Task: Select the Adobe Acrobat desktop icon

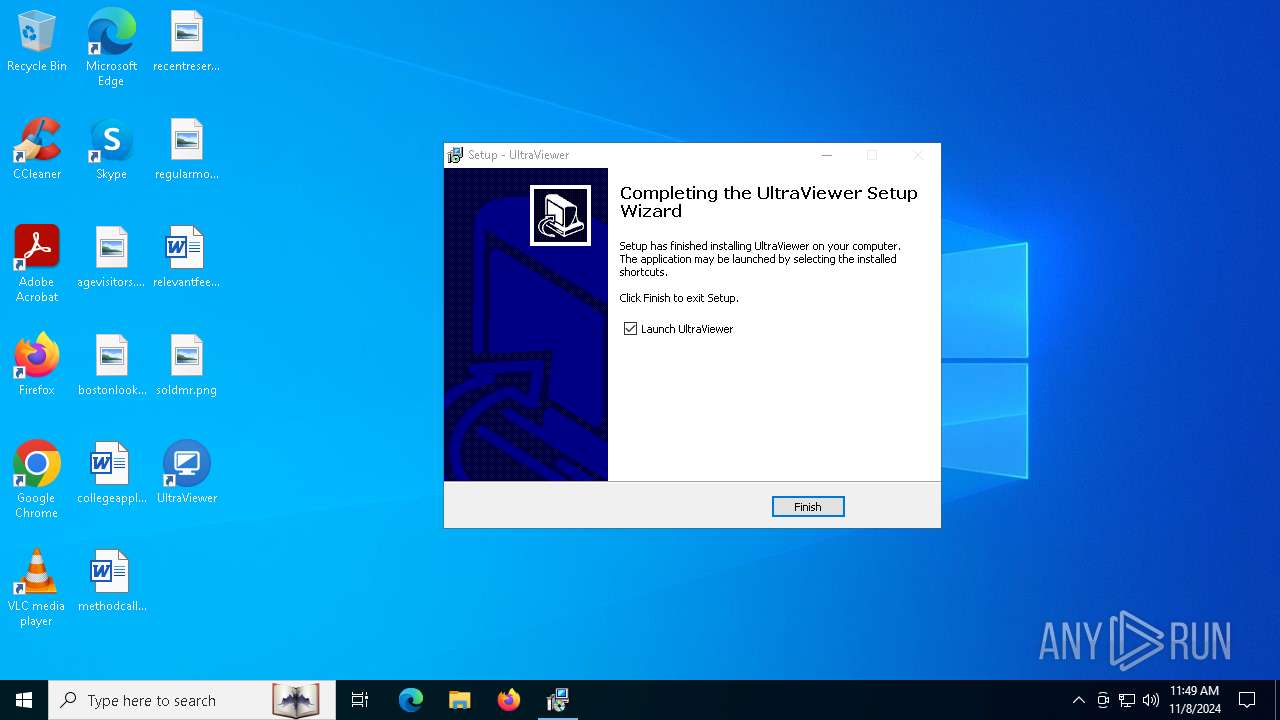Action: (x=37, y=264)
